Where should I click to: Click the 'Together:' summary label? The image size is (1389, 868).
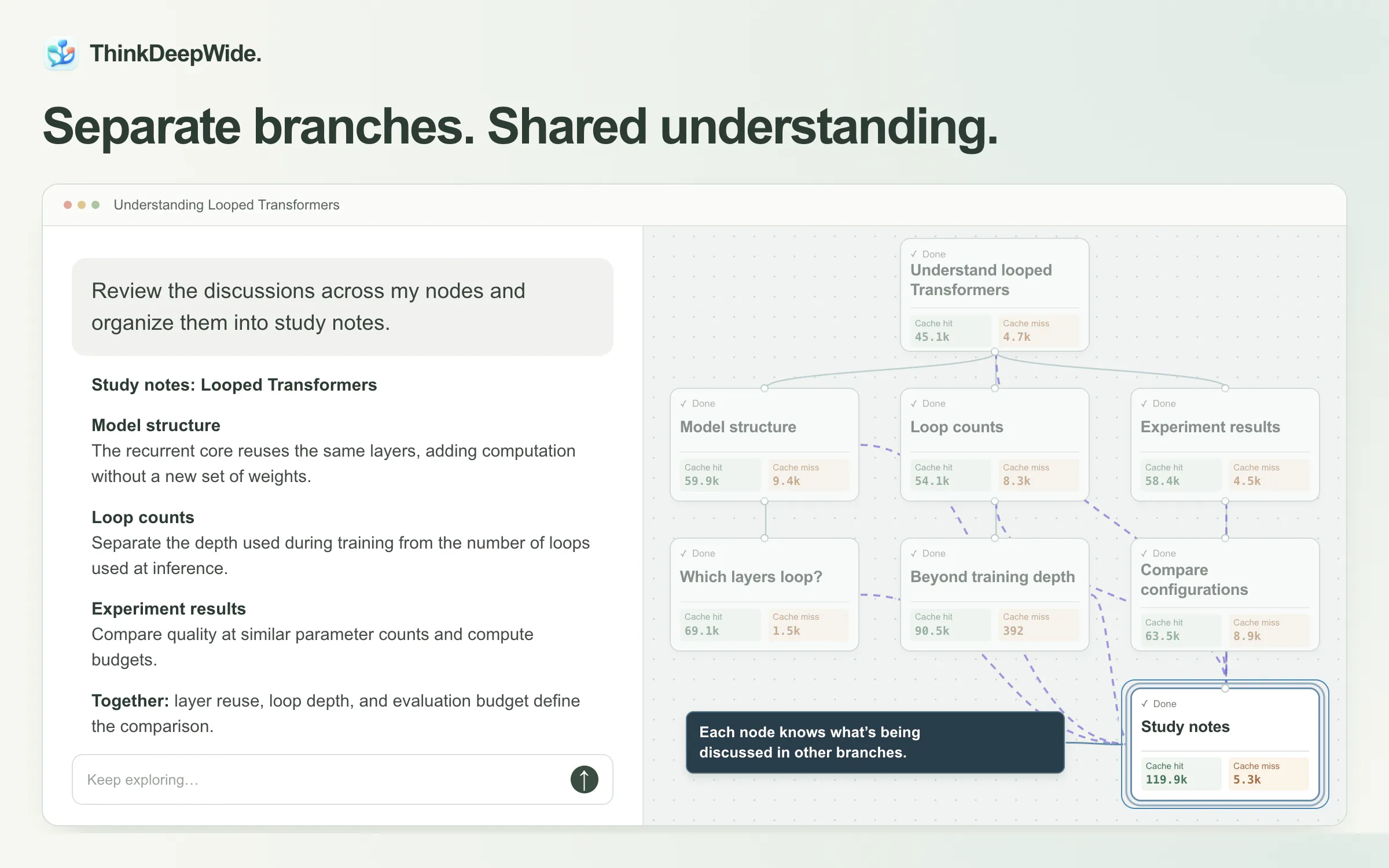tap(130, 701)
